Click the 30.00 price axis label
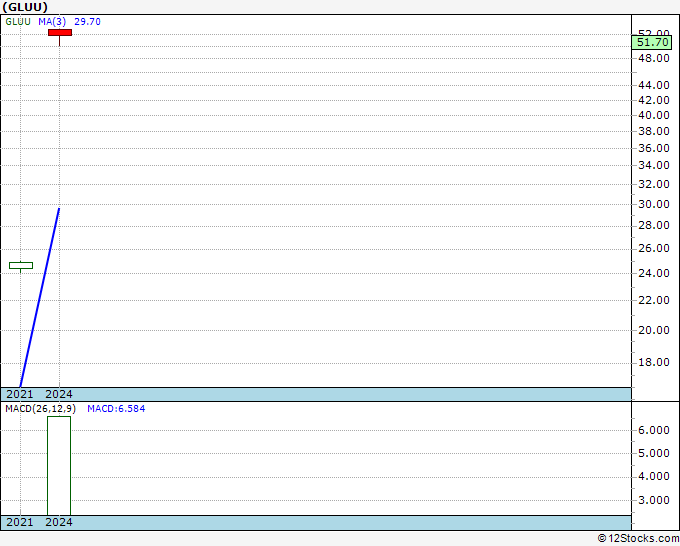The height and width of the screenshot is (546, 680). point(654,204)
